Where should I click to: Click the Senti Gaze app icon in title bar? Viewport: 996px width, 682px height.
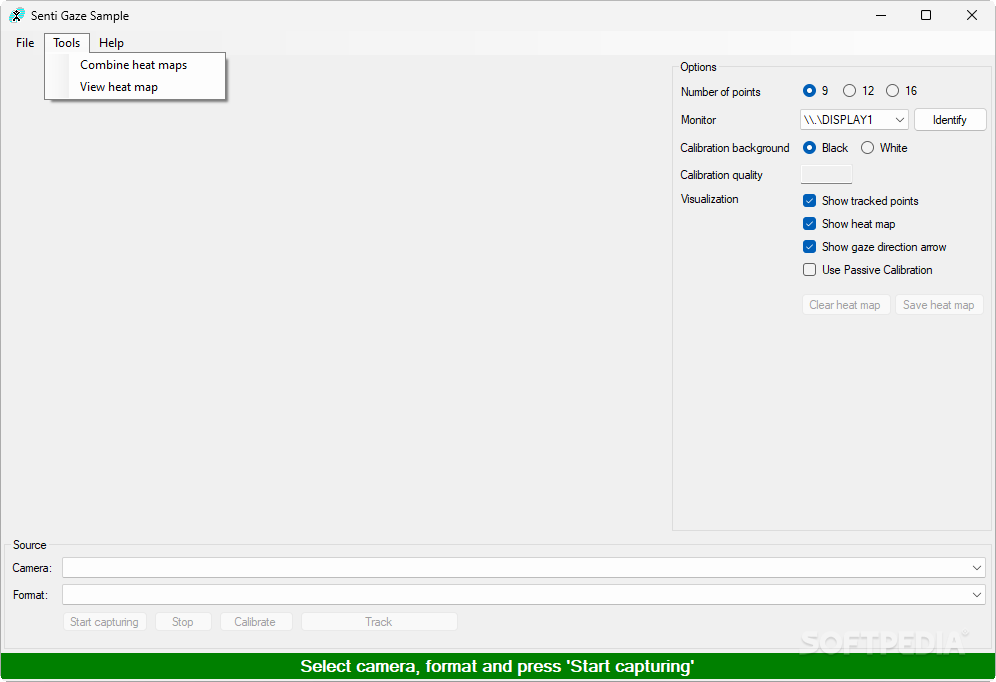17,15
